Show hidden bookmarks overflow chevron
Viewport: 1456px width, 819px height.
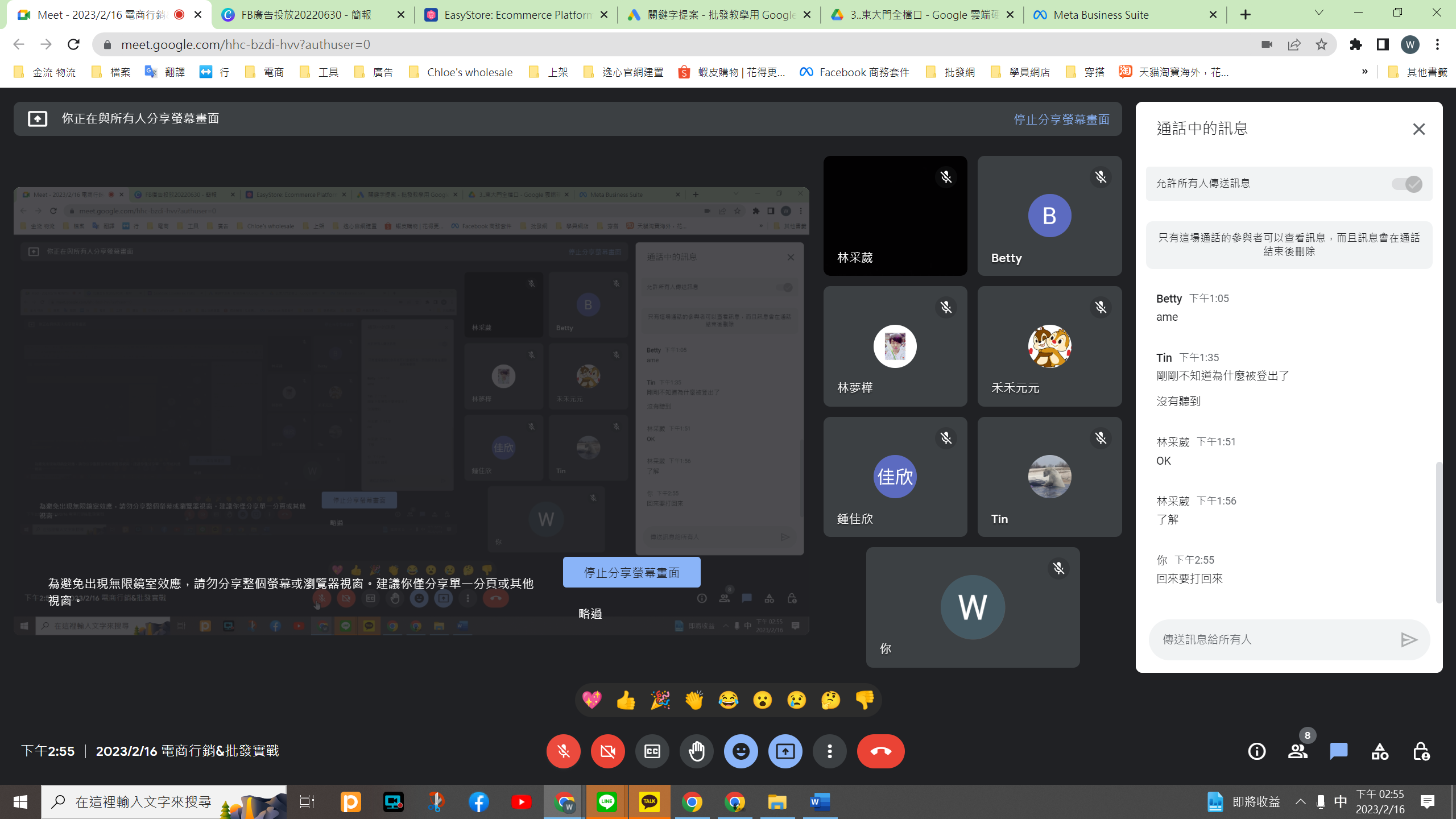(1364, 72)
